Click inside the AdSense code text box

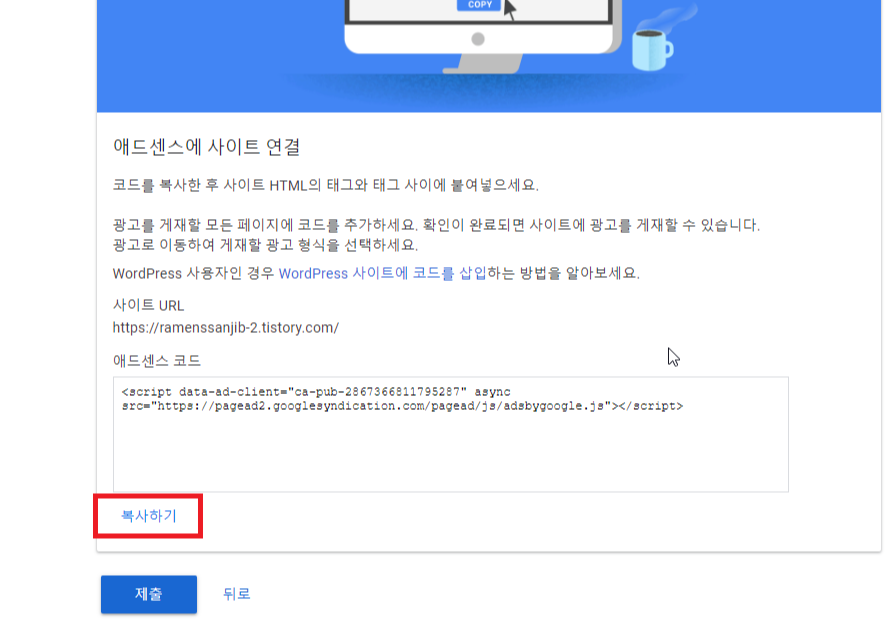pyautogui.click(x=451, y=434)
